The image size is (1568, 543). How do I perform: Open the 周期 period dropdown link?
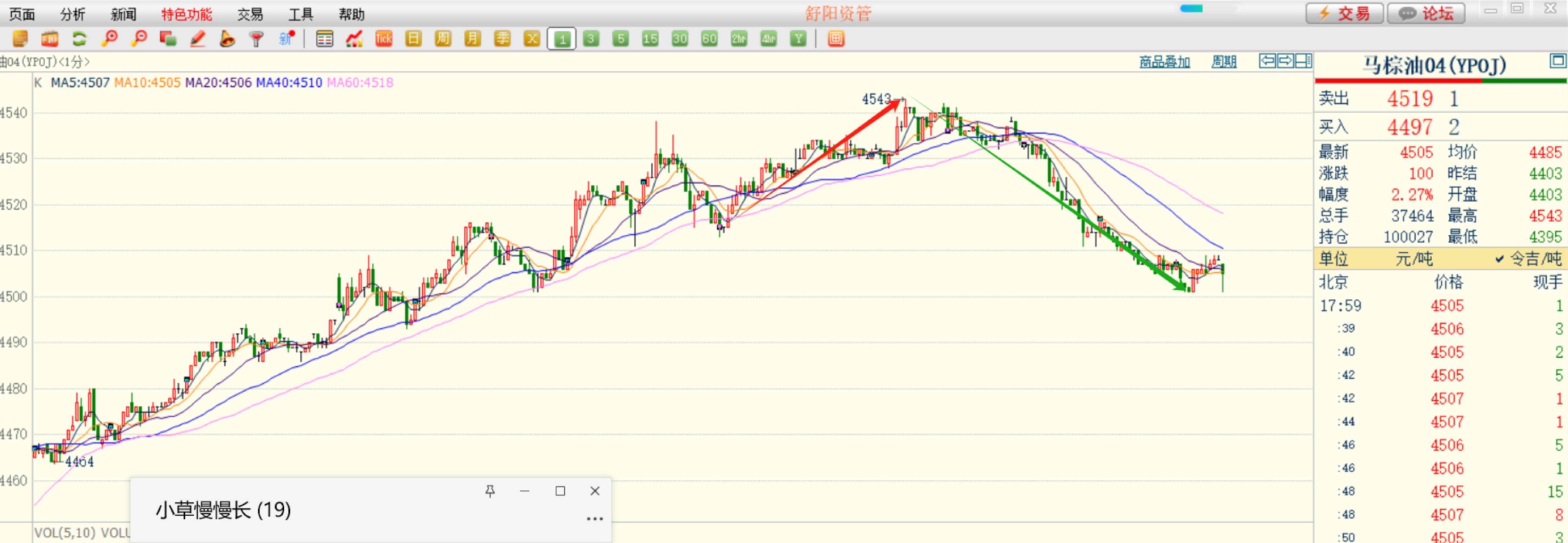1223,61
